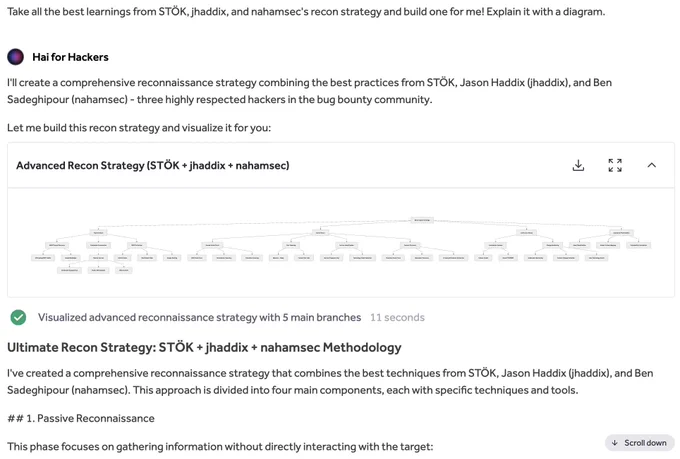Select the Hai for Hackers name label
Viewport: 680px width, 459px height.
click(x=70, y=57)
